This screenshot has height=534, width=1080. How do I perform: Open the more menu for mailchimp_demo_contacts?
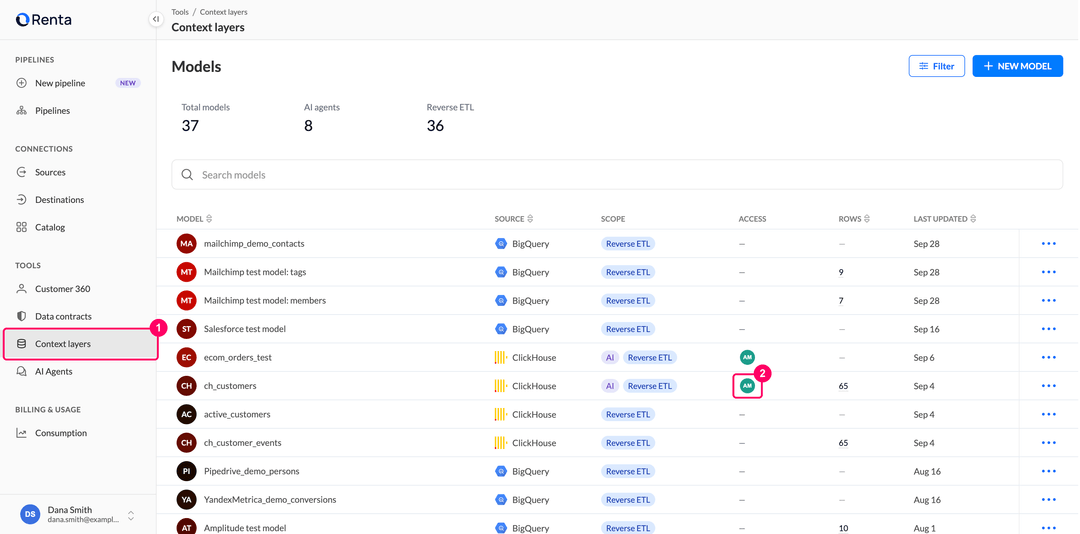pyautogui.click(x=1049, y=244)
